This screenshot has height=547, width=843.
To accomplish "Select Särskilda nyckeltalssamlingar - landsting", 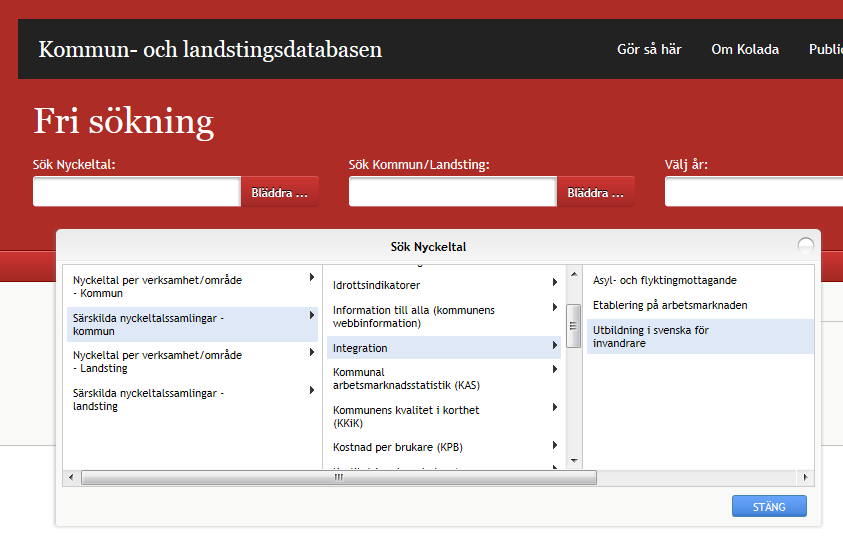I will [192, 400].
